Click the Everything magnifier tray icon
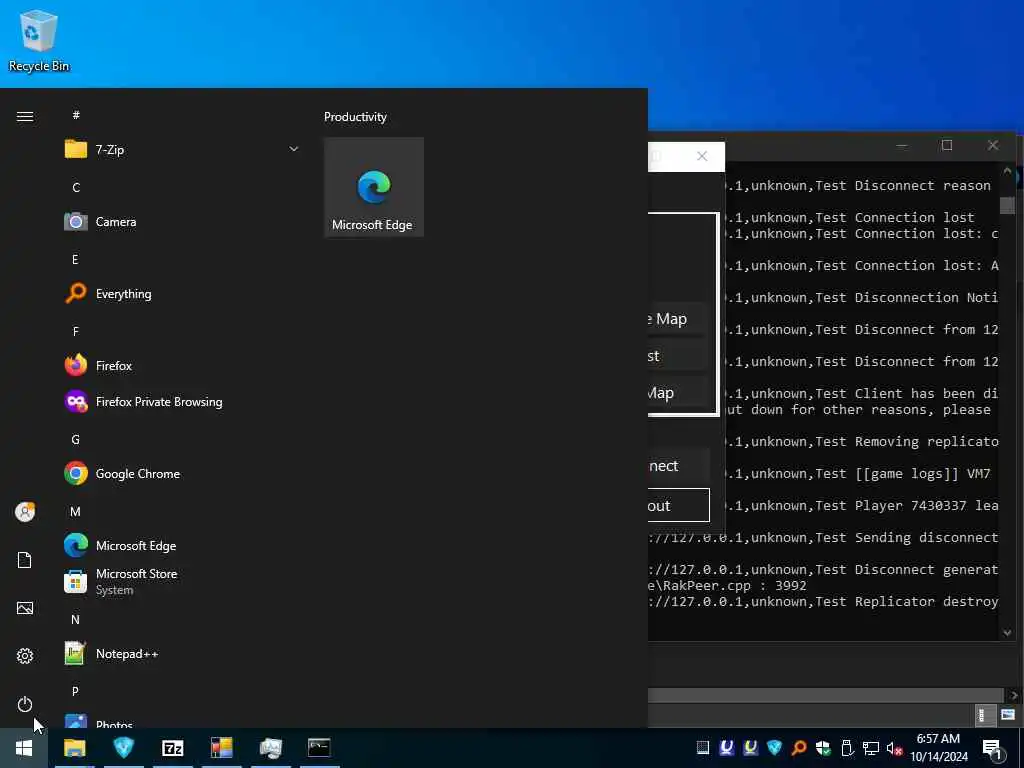 coord(799,748)
